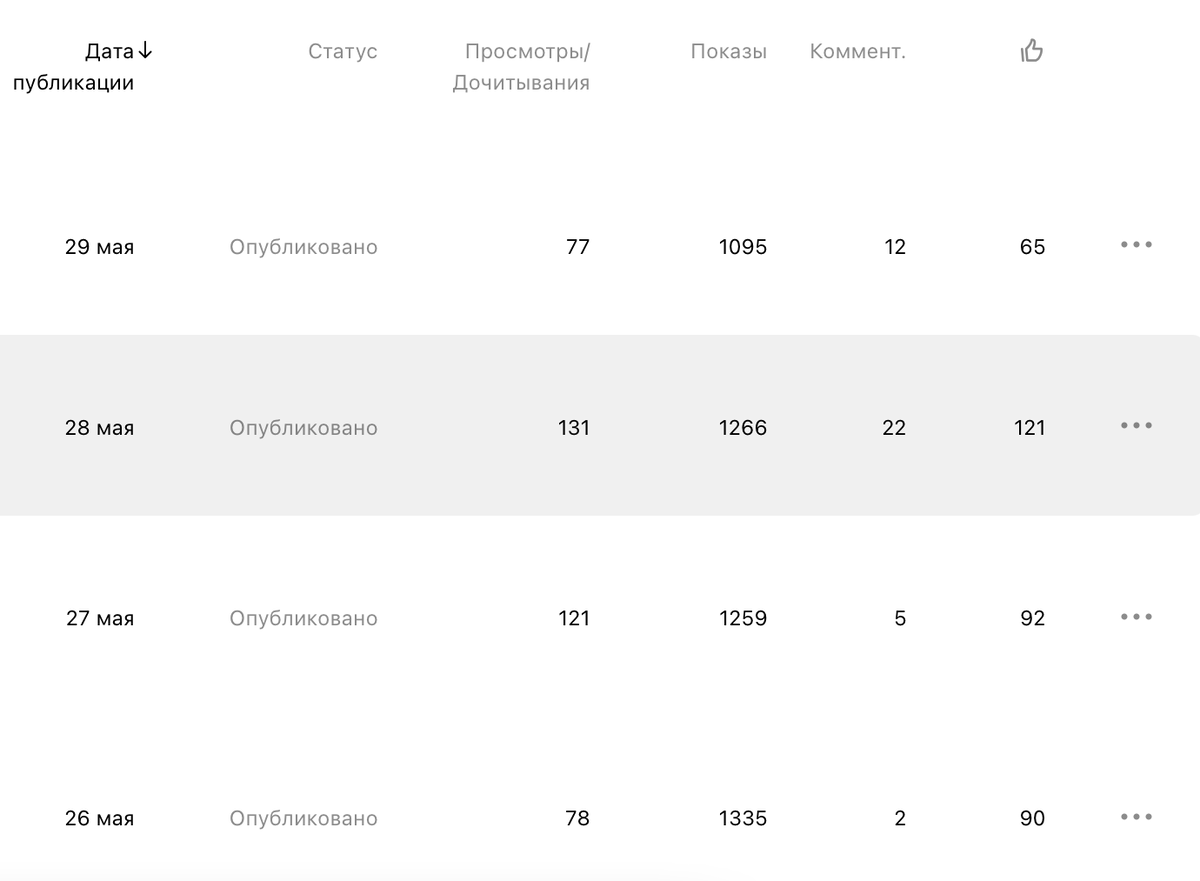
Task: Click the Статус column header
Action: click(x=343, y=52)
